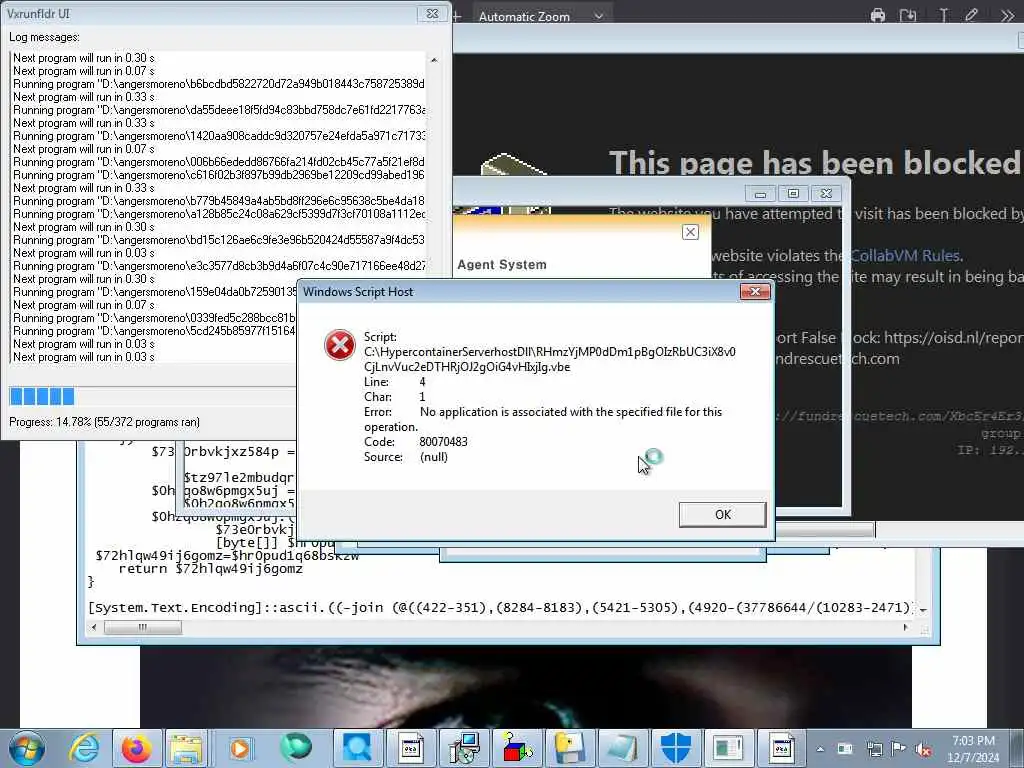Click the down arrow of script window vertical scrollbar

click(923, 610)
